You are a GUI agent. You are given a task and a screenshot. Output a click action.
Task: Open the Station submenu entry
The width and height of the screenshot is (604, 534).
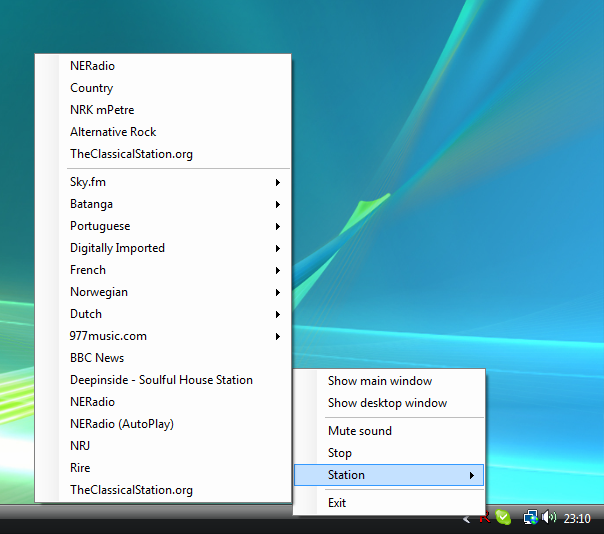pos(389,475)
